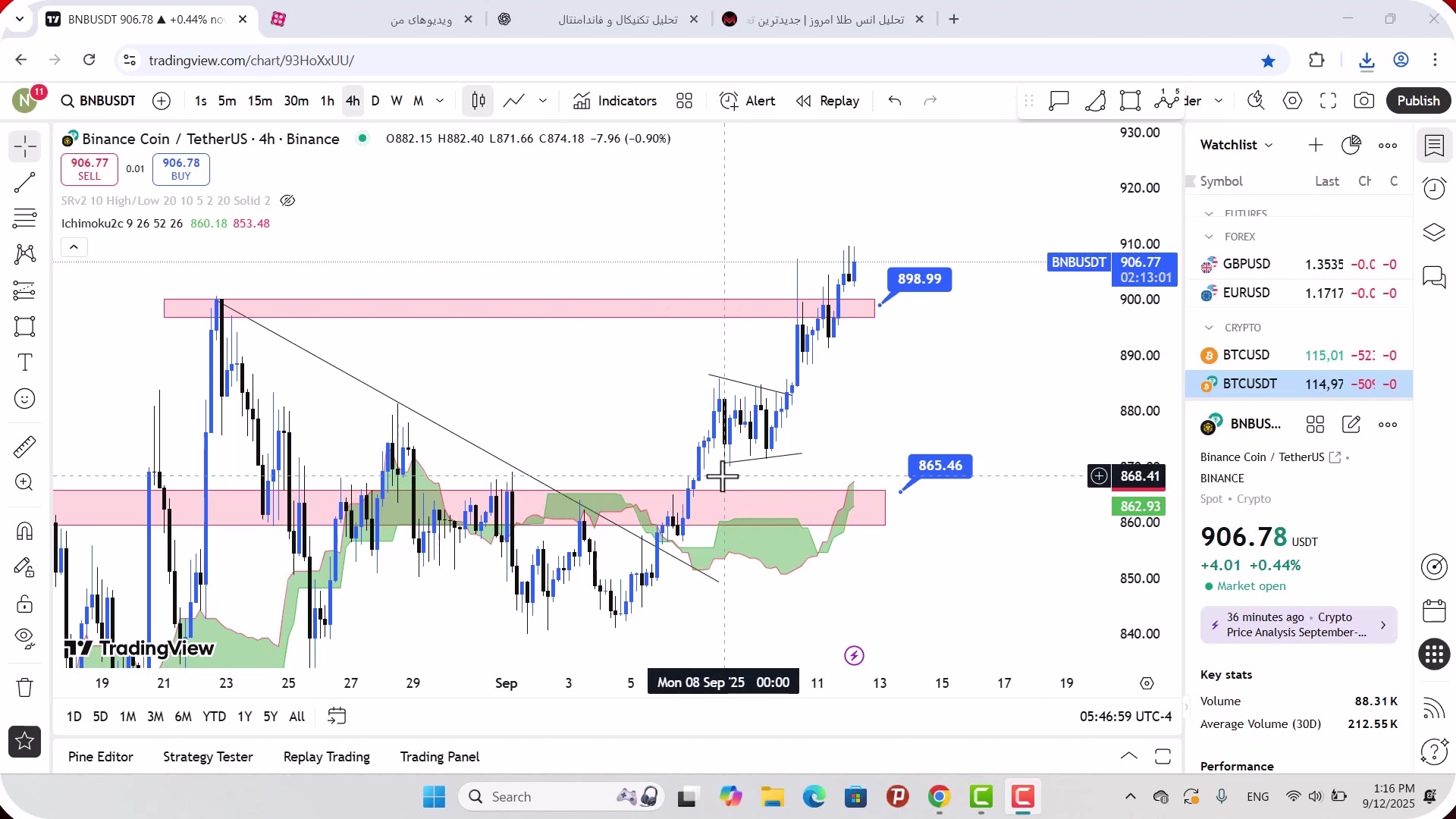
Task: Click the 906.78 BUY button
Action: [181, 169]
